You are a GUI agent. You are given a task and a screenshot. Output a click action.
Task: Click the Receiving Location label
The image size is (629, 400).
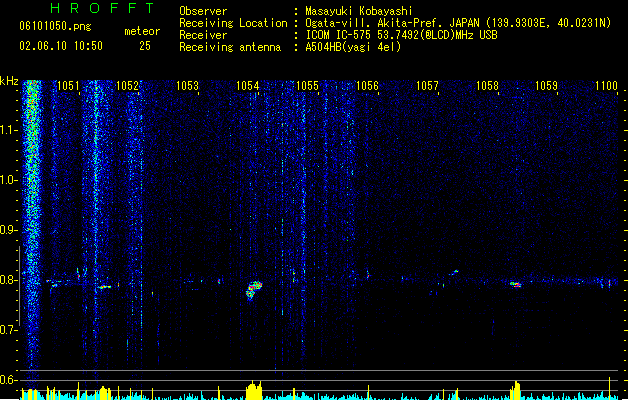233,23
